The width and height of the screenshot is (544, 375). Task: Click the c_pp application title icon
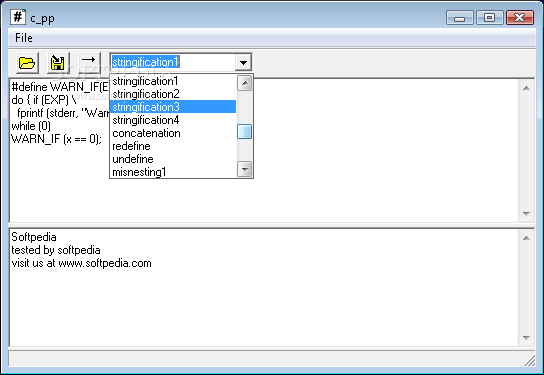18,17
